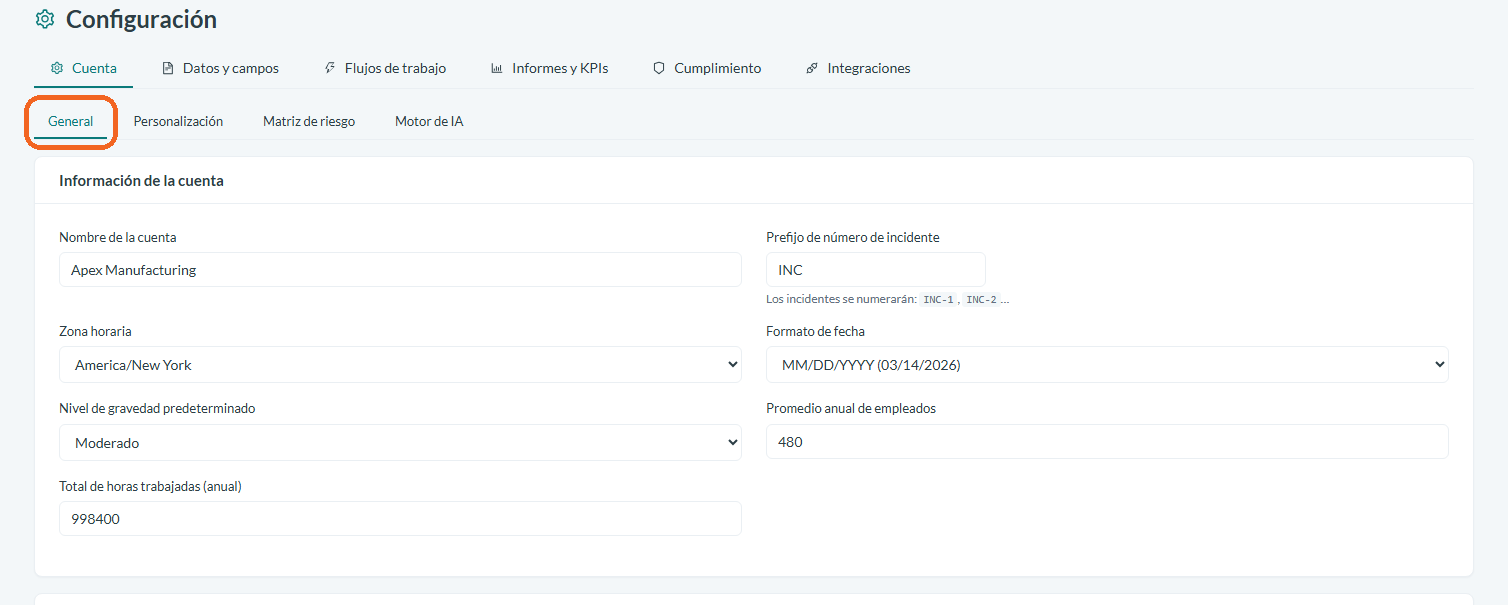Open the Zona horaria dropdown
Viewport: 1508px width, 605px height.
[400, 365]
